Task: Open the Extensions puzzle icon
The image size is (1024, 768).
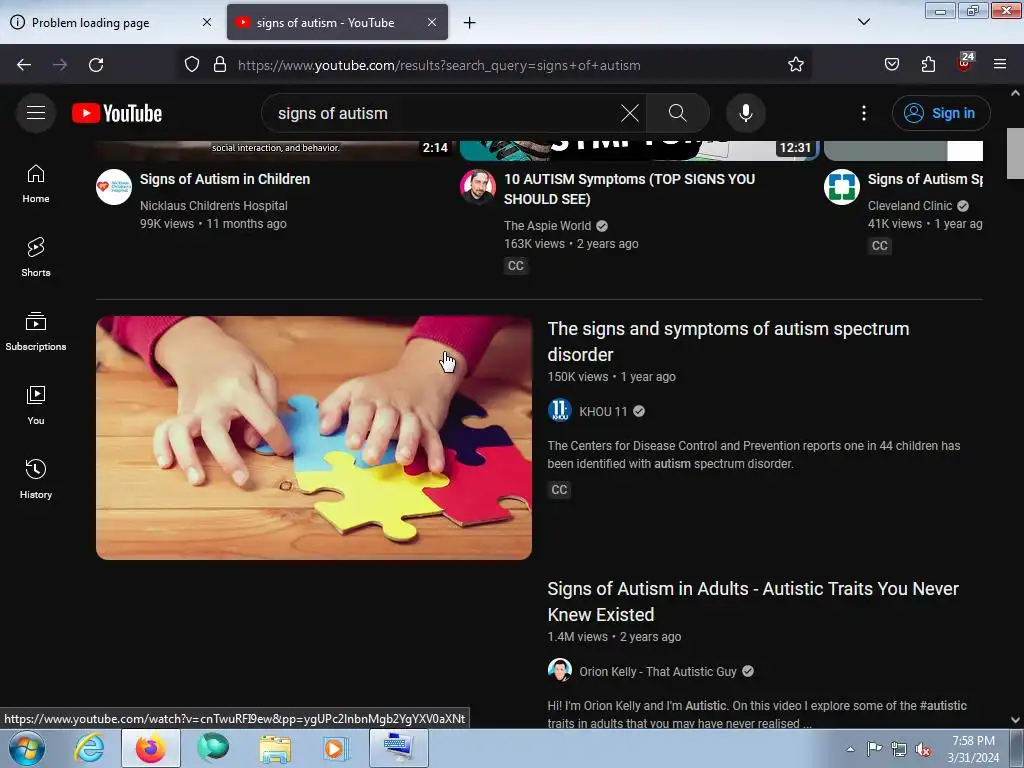Action: 928,65
